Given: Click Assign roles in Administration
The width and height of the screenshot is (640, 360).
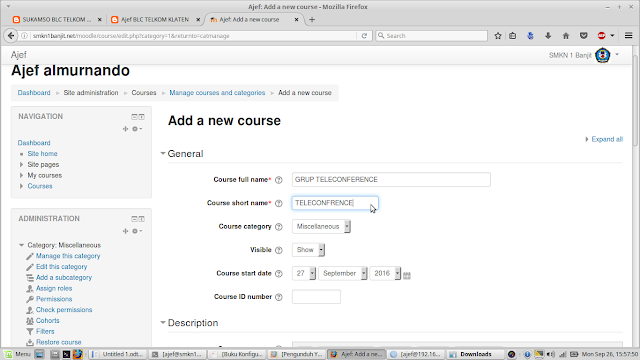Looking at the screenshot, I should tap(54, 288).
